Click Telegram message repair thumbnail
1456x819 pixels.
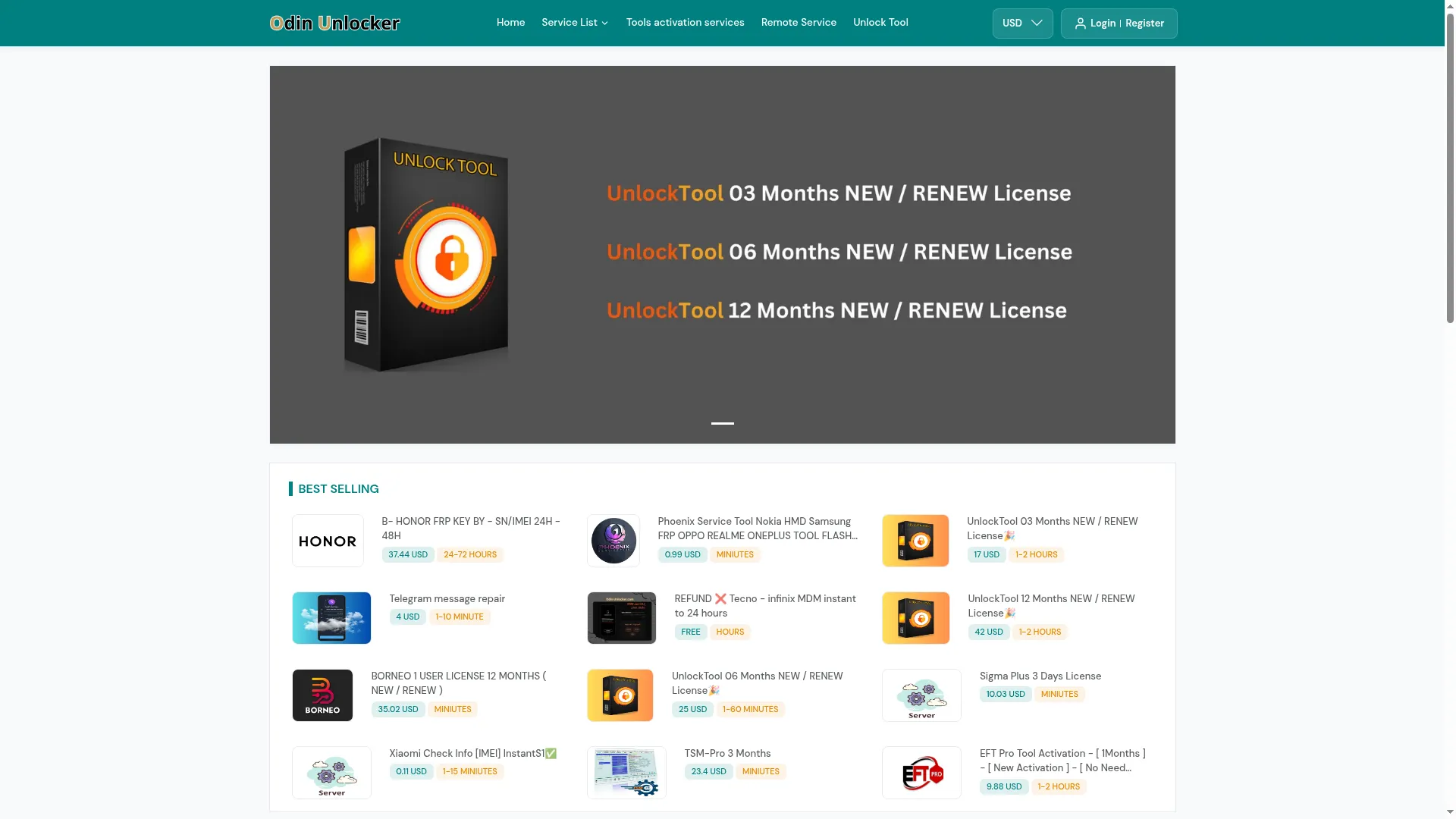331,618
